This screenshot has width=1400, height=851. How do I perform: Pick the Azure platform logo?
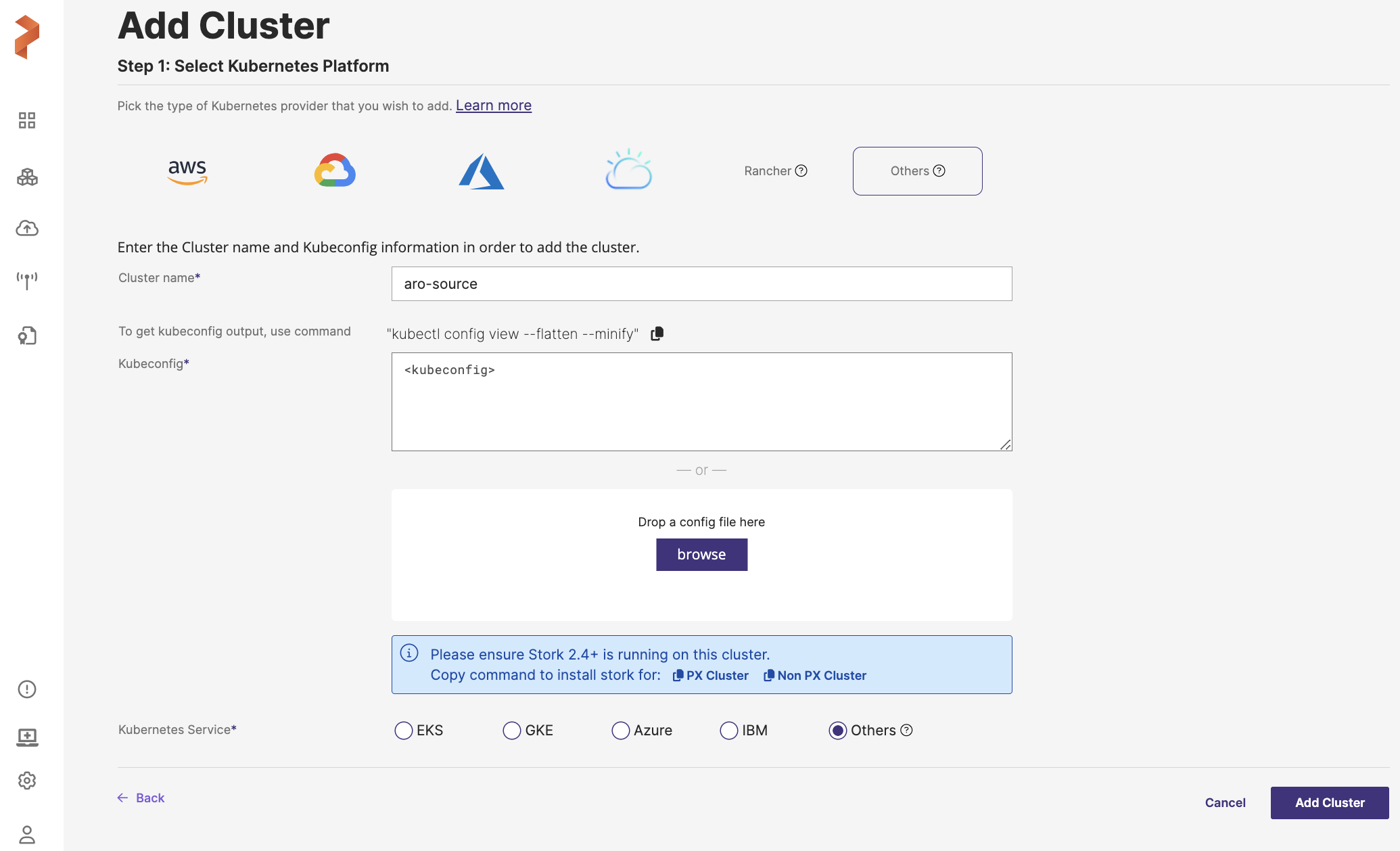point(482,171)
